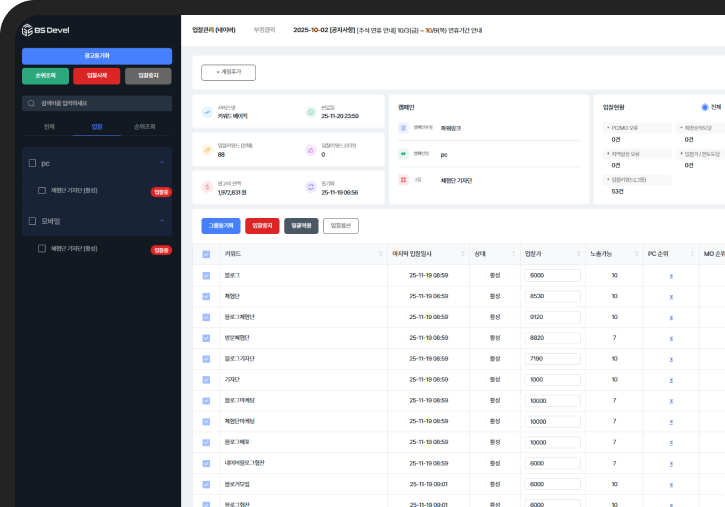Click the BS Devel logo icon
Image resolution: width=725 pixels, height=507 pixels.
pyautogui.click(x=27, y=29)
